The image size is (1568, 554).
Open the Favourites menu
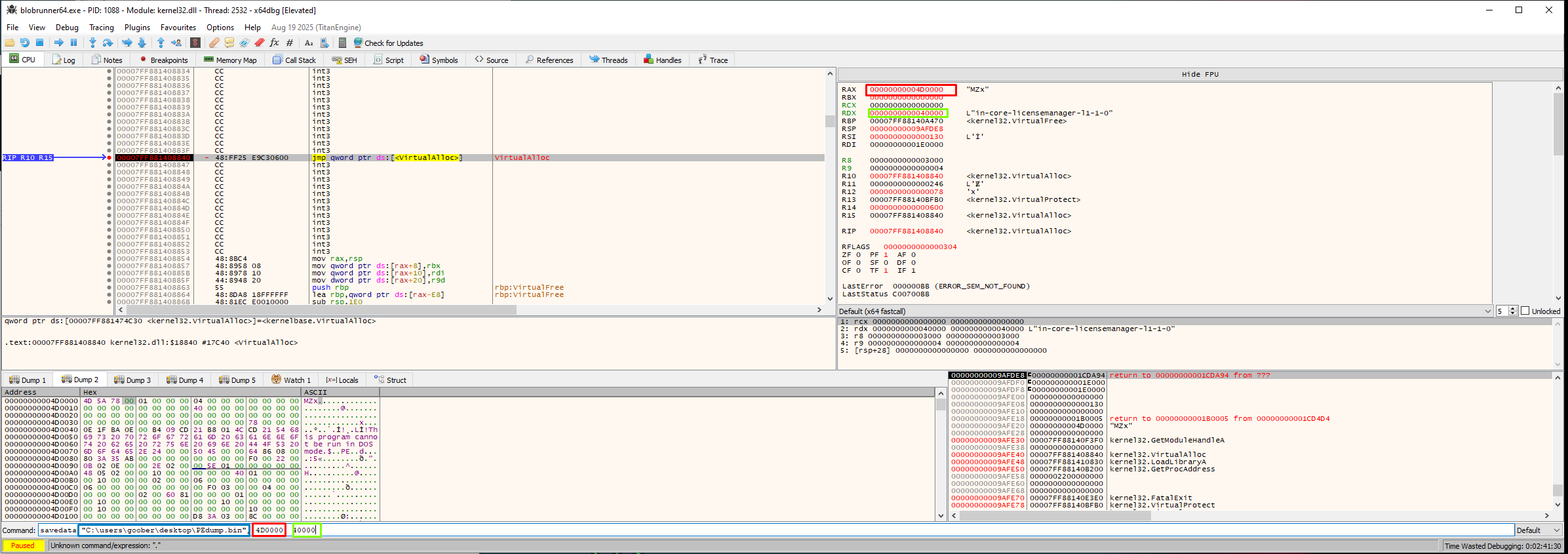pos(178,27)
